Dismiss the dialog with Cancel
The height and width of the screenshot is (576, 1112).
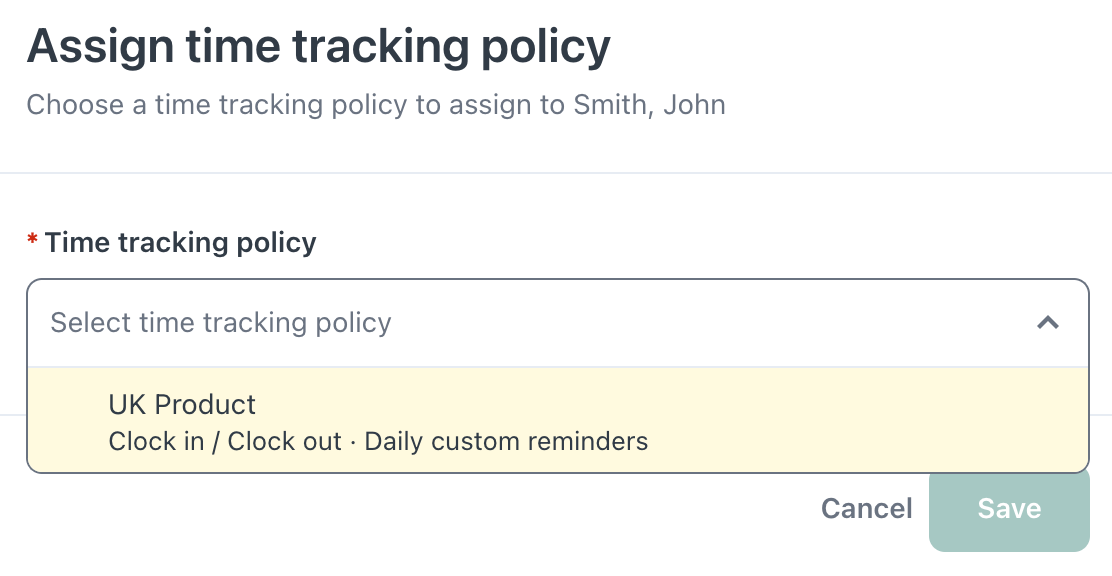(x=867, y=509)
